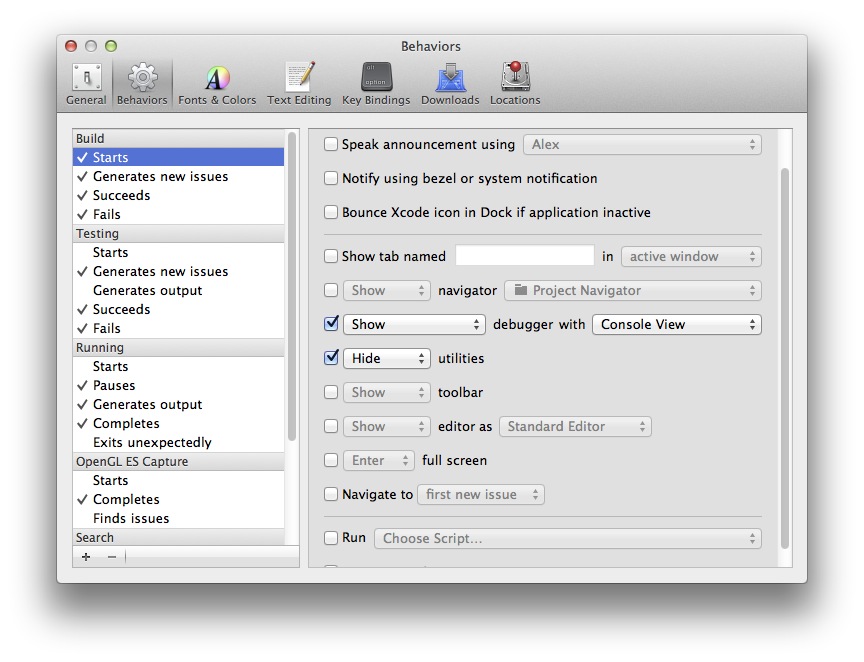Open the General preferences pane
This screenshot has height=662, width=864.
(x=86, y=84)
